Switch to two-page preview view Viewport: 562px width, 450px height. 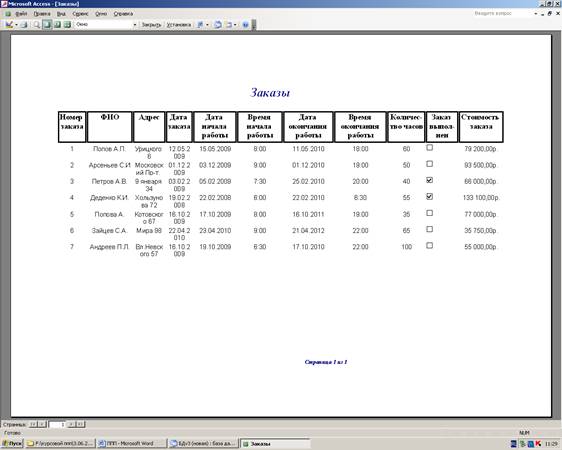pyautogui.click(x=57, y=25)
